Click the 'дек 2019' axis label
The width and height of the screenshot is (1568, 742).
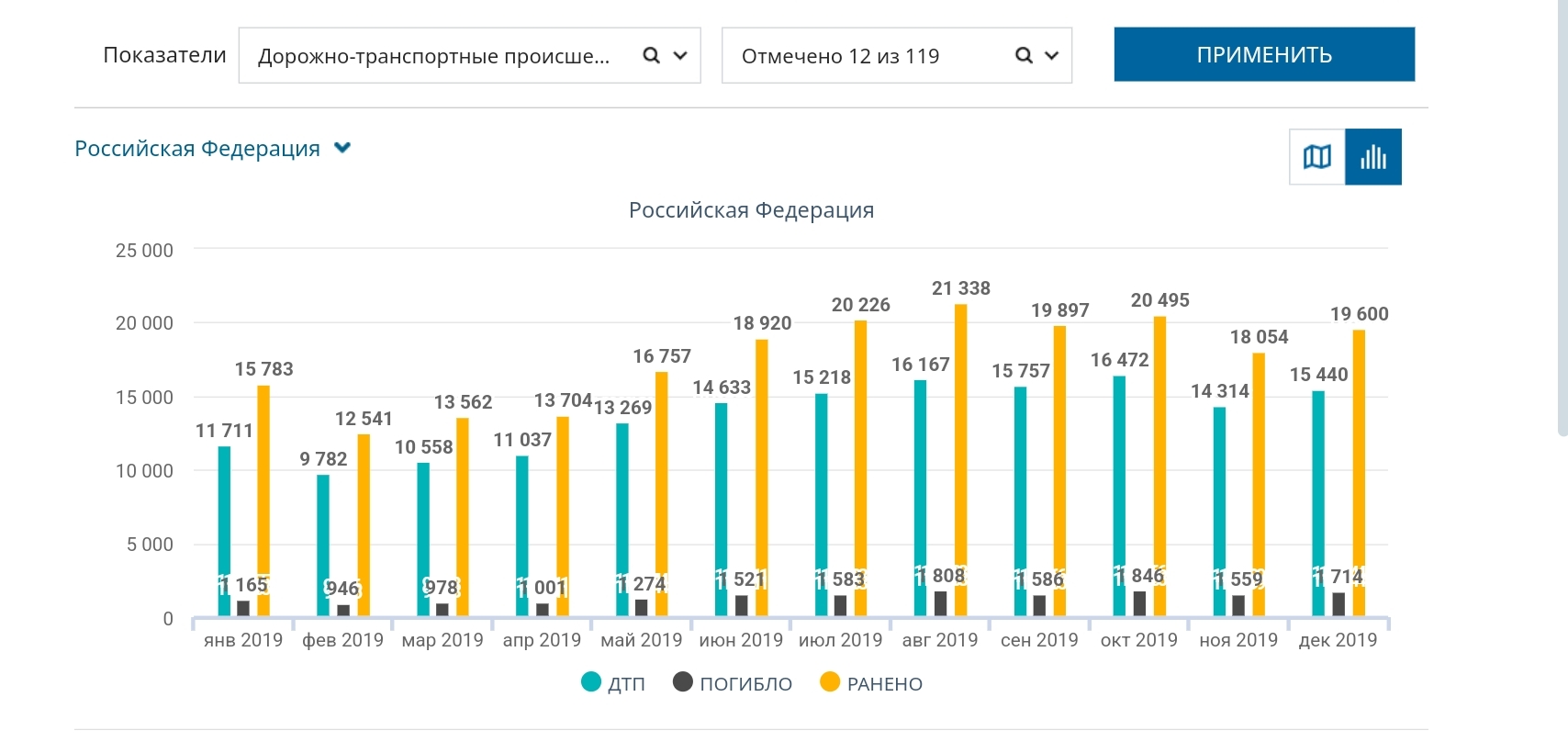point(1338,640)
